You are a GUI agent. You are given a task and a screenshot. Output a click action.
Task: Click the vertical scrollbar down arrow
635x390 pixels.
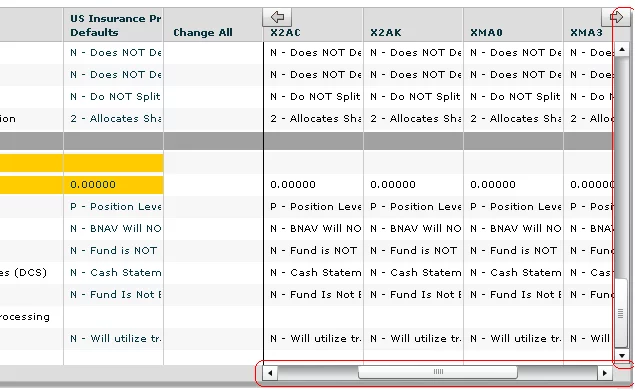pyautogui.click(x=622, y=356)
